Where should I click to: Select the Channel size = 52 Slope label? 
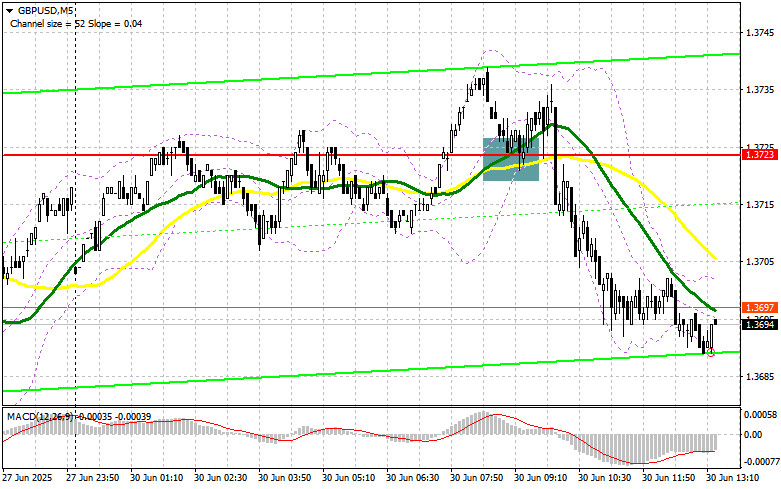(x=76, y=23)
